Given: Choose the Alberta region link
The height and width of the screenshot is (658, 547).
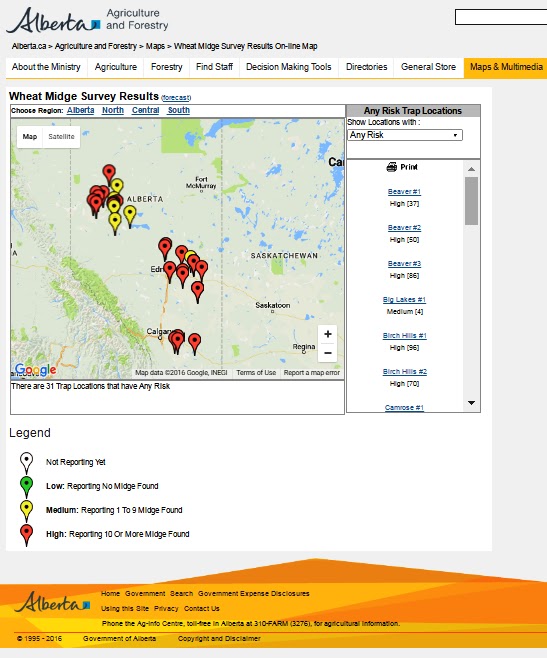Looking at the screenshot, I should point(81,110).
